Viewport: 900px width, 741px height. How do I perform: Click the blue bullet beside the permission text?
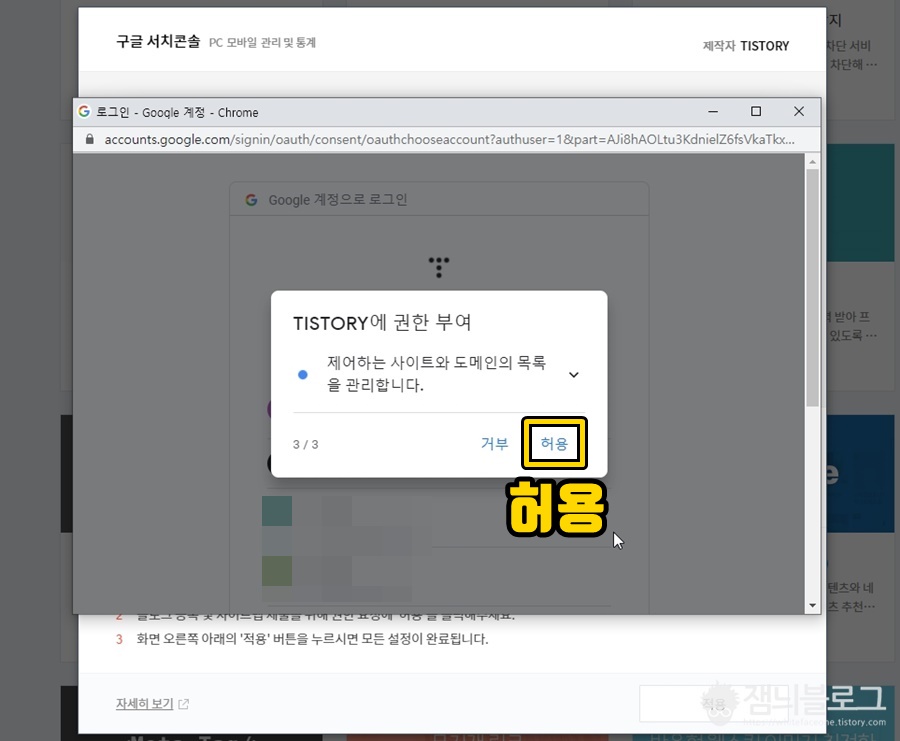pos(302,375)
